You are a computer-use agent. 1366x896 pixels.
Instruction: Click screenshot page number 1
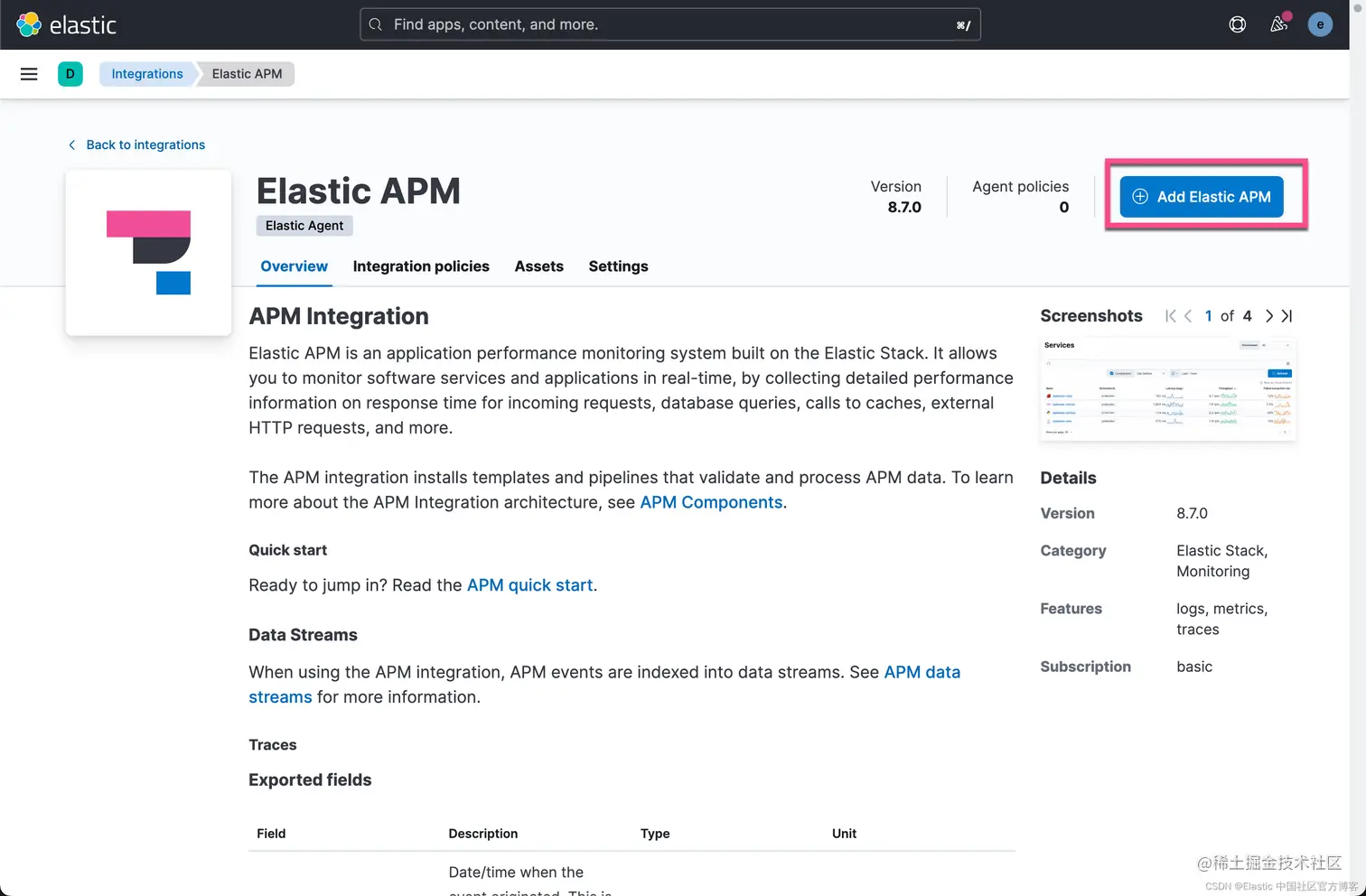(x=1209, y=316)
